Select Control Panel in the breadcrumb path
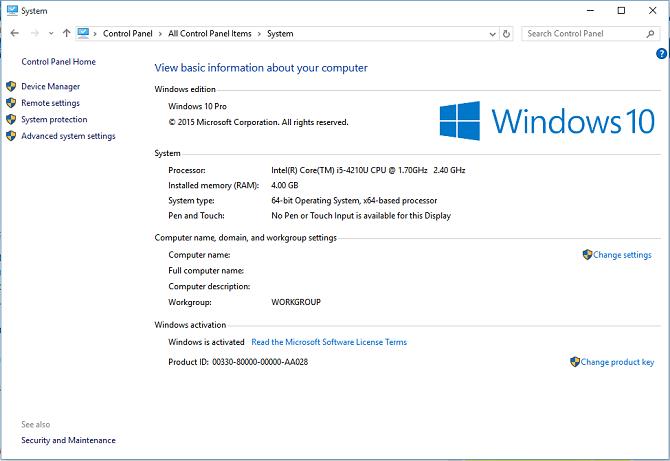This screenshot has width=670, height=461. 130,34
